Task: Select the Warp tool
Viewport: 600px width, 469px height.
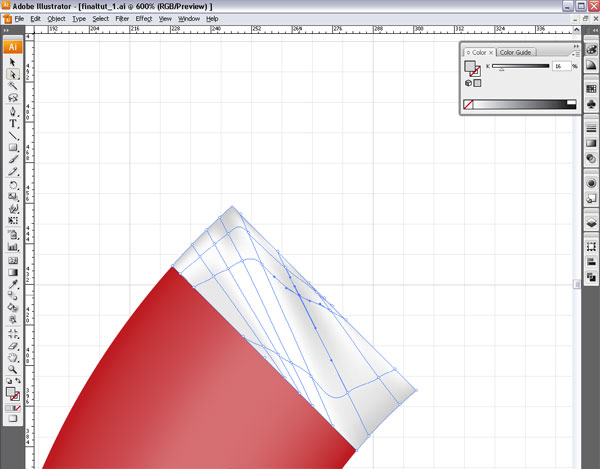Action: [x=13, y=209]
